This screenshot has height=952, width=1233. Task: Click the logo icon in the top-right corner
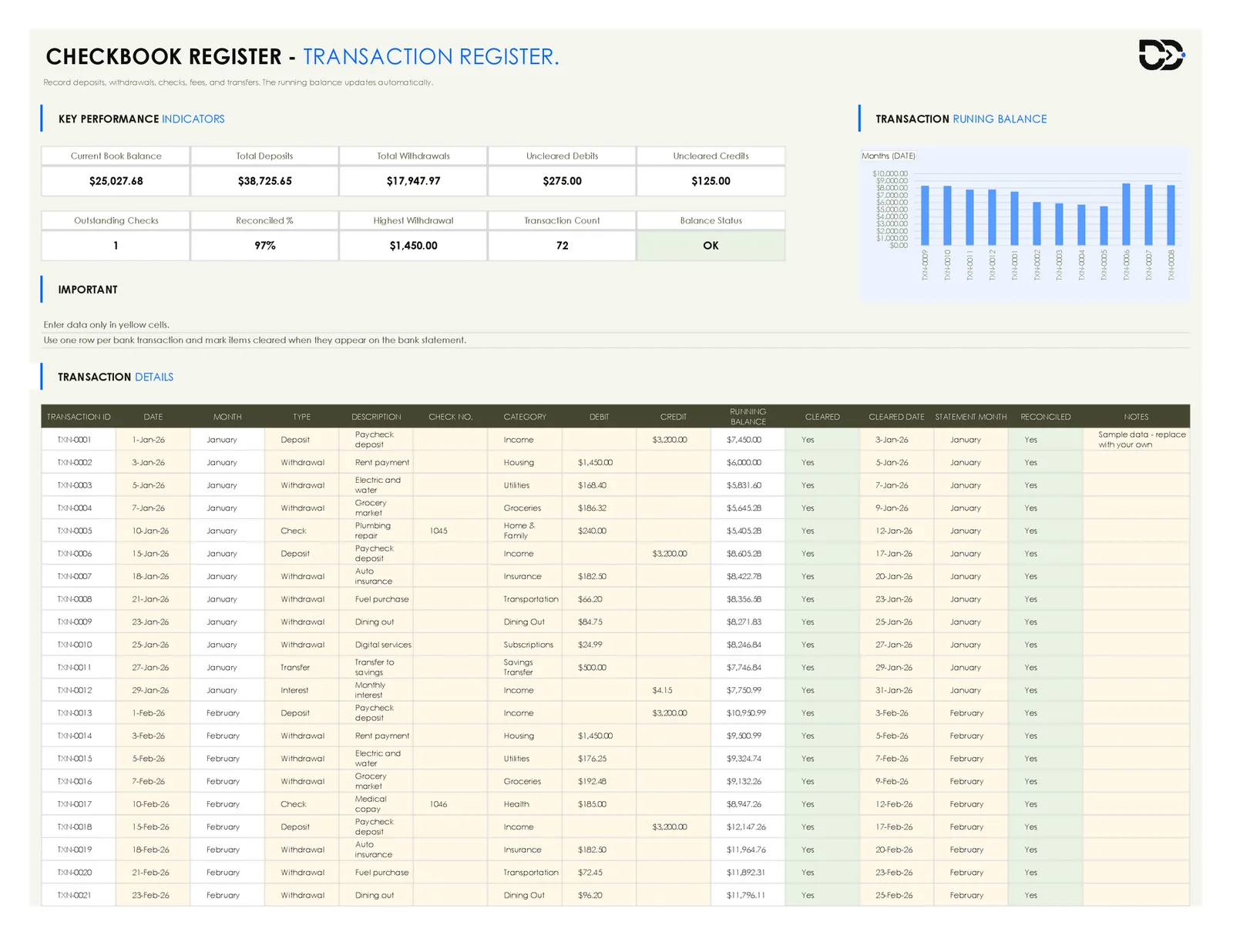click(1161, 55)
